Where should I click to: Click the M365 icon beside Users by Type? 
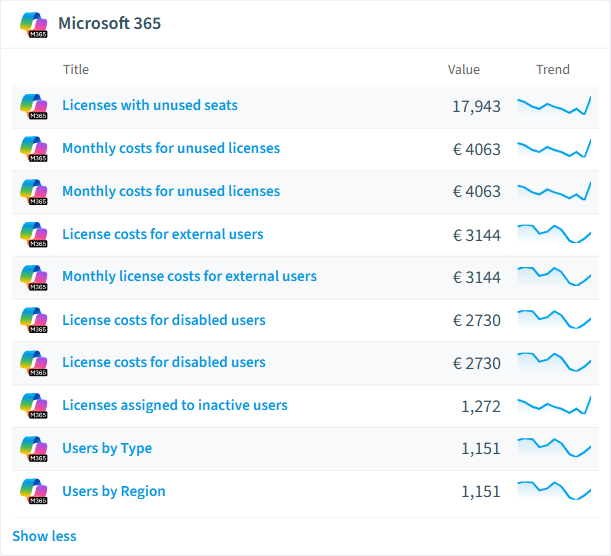34,449
